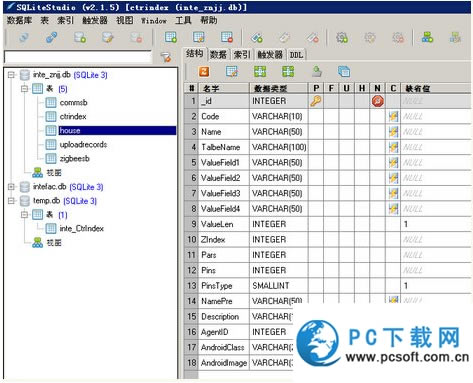Click the add database toolbar icon
The width and height of the screenshot is (473, 383).
(80, 37)
